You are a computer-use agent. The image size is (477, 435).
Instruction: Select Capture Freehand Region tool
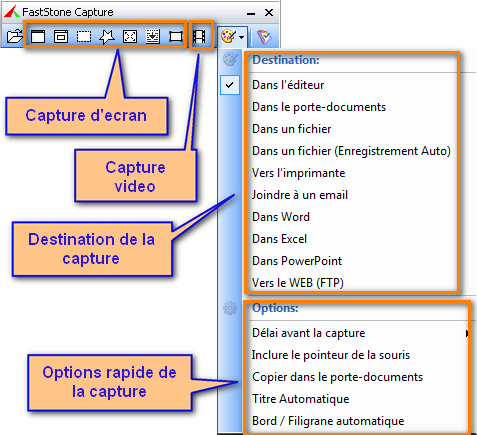(107, 36)
